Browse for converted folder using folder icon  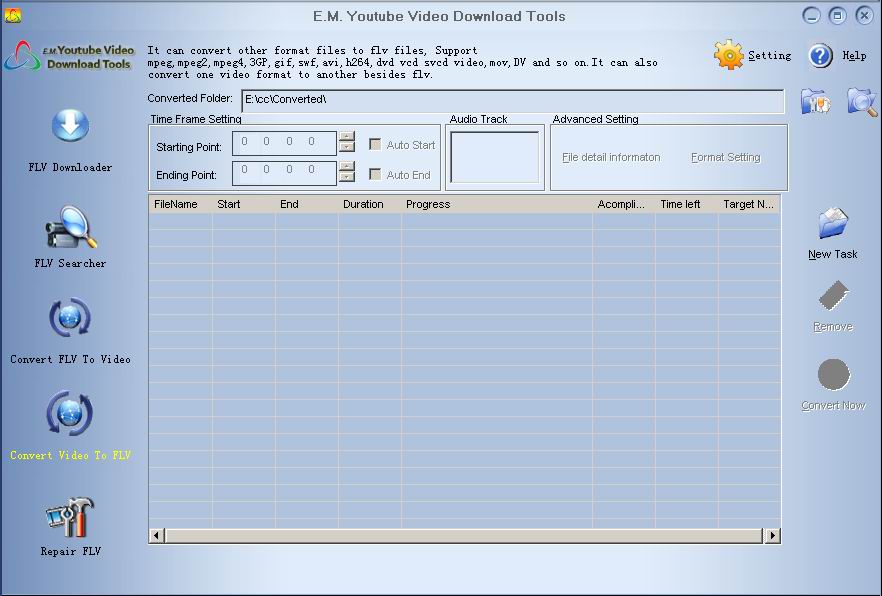point(815,102)
